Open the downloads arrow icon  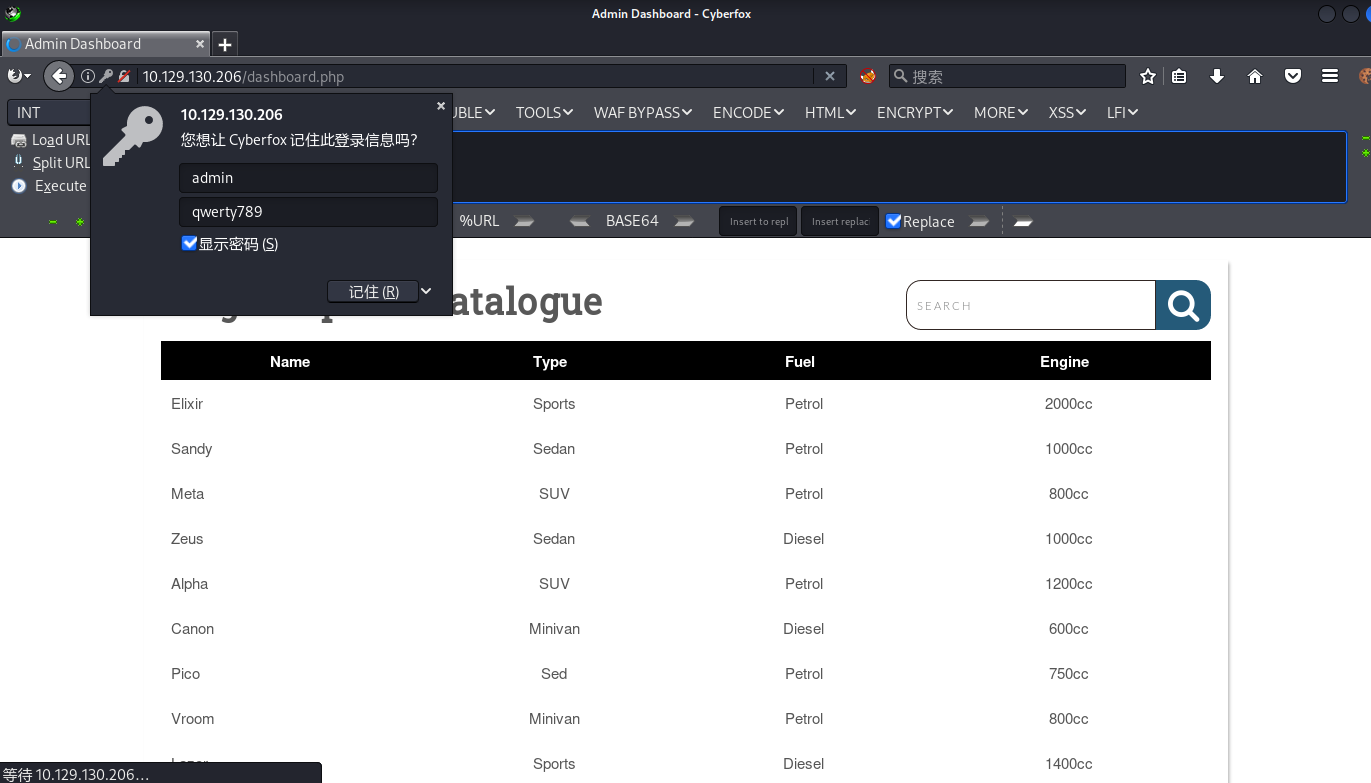(x=1217, y=76)
